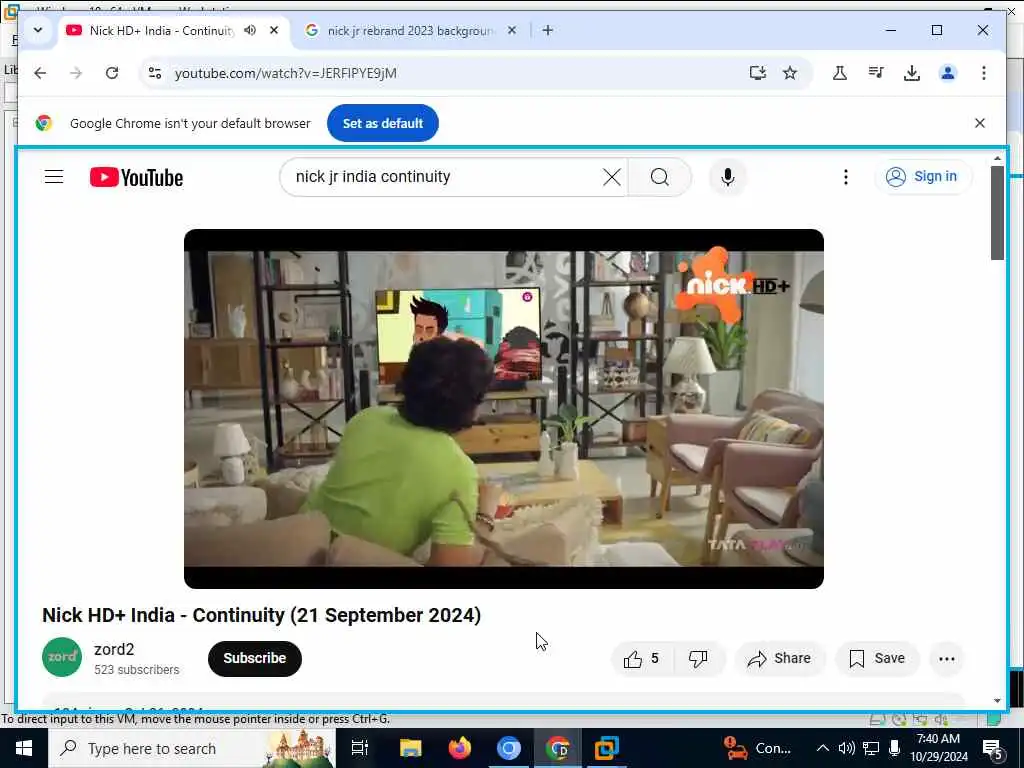Mute the tab via speaker icon
This screenshot has width=1024, height=768.
(250, 30)
